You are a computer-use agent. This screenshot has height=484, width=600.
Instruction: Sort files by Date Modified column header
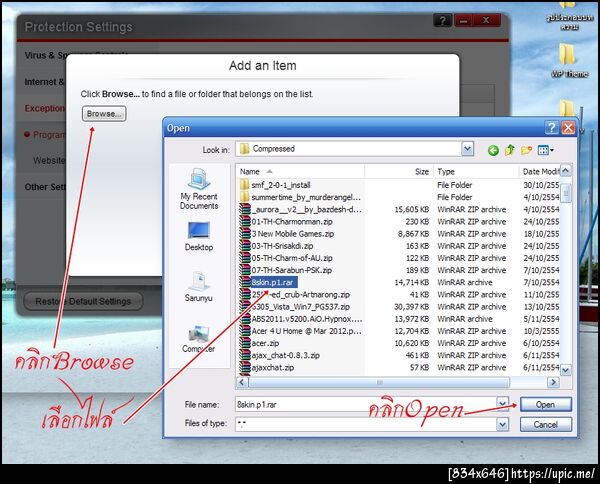(x=540, y=171)
